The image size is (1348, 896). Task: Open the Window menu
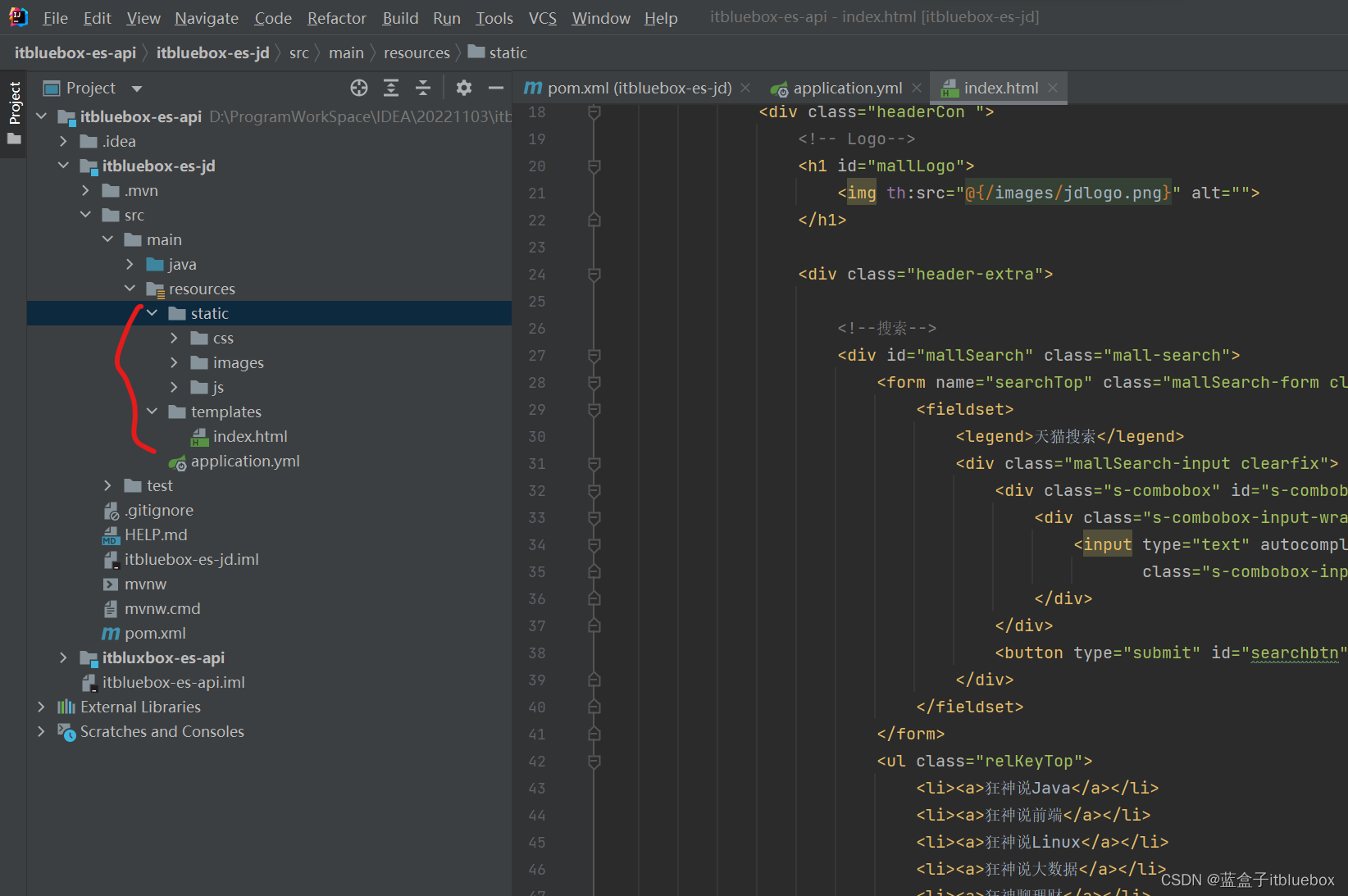601,18
